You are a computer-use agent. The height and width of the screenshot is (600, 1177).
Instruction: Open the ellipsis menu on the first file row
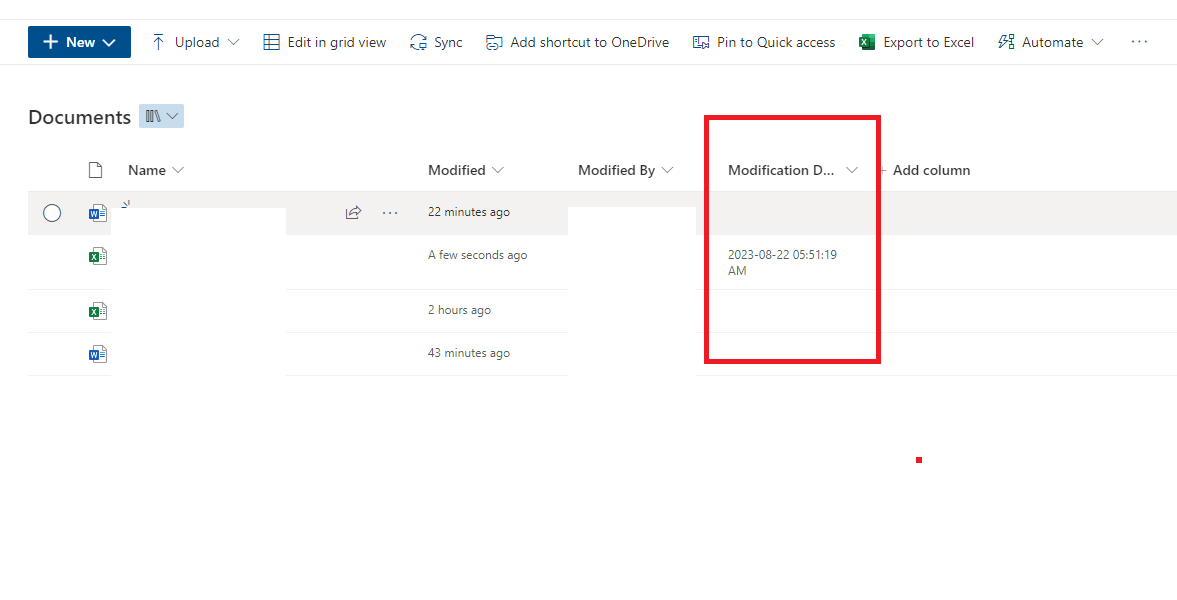(389, 212)
